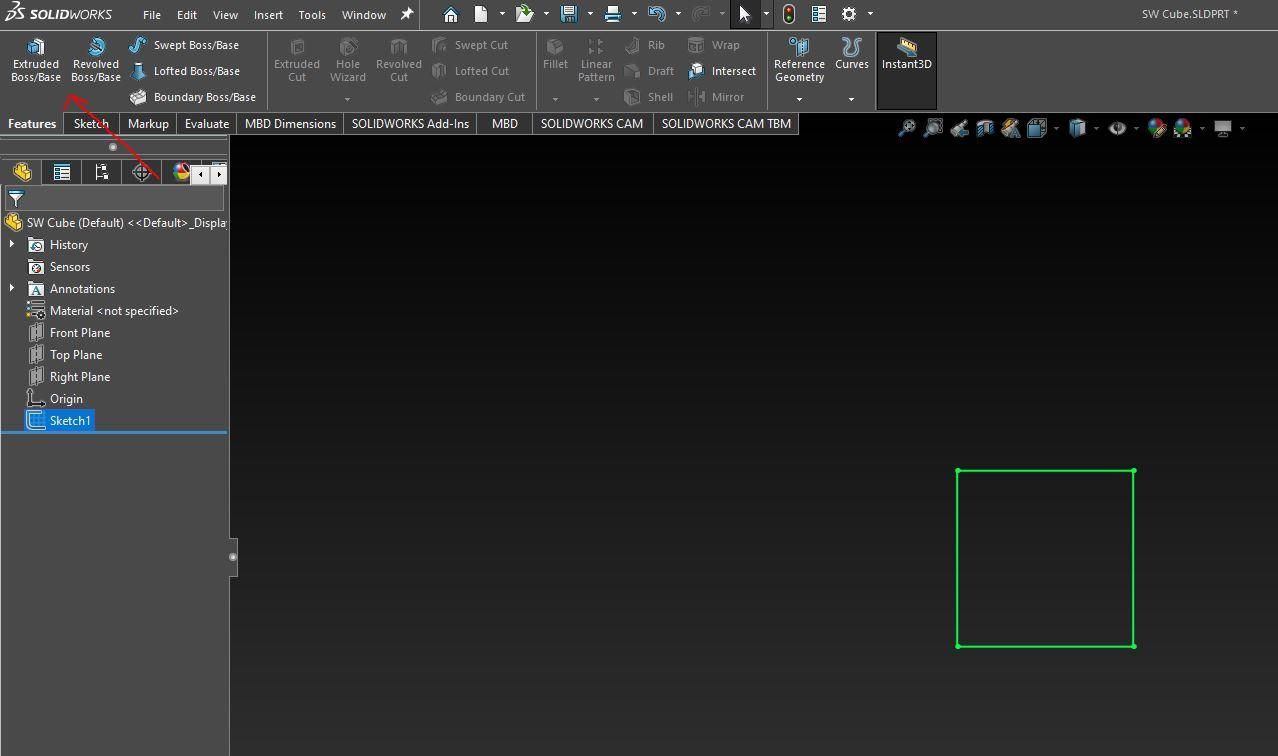Select Sketch1 in the feature tree

68,420
